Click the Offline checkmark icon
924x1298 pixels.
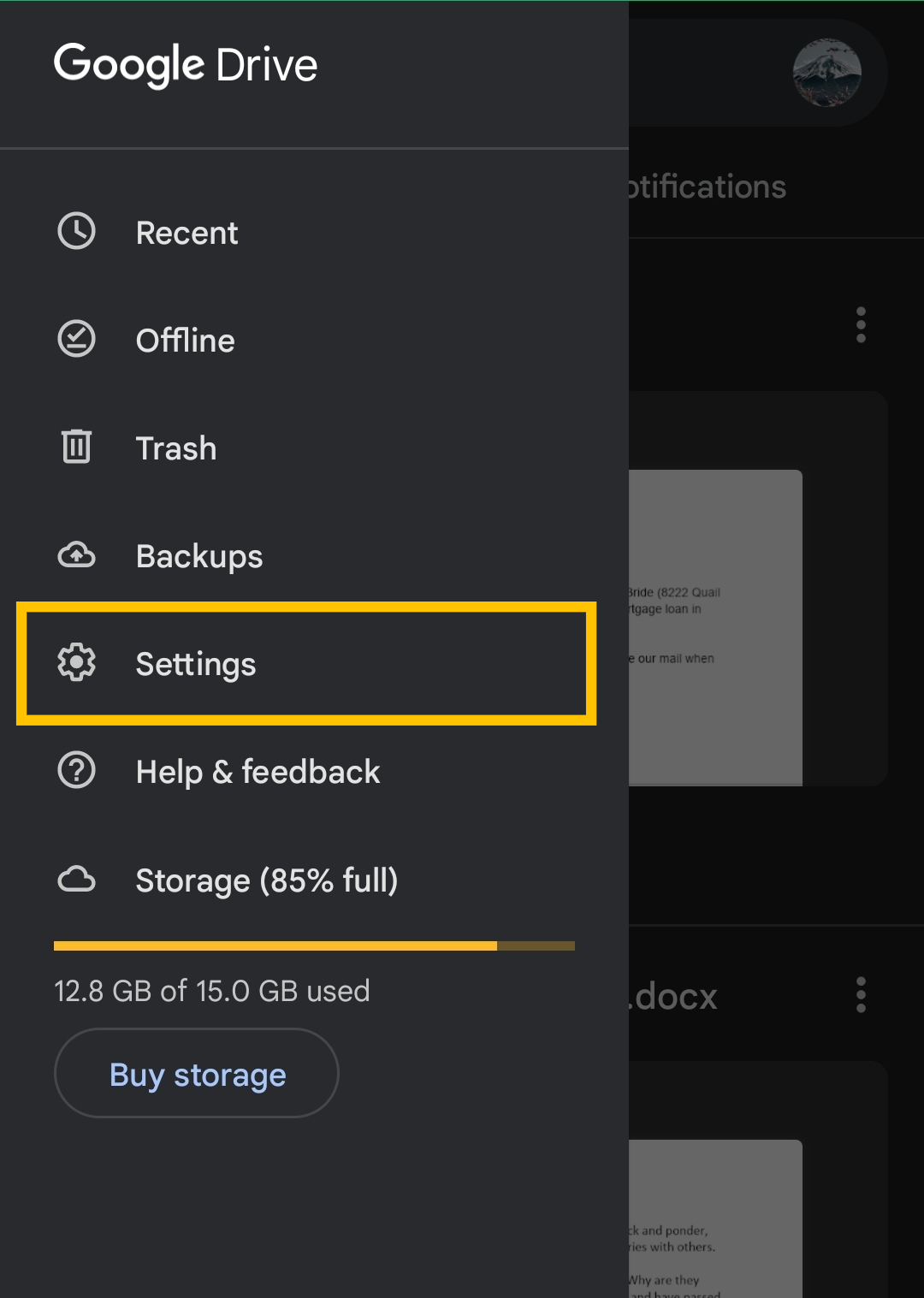(77, 340)
